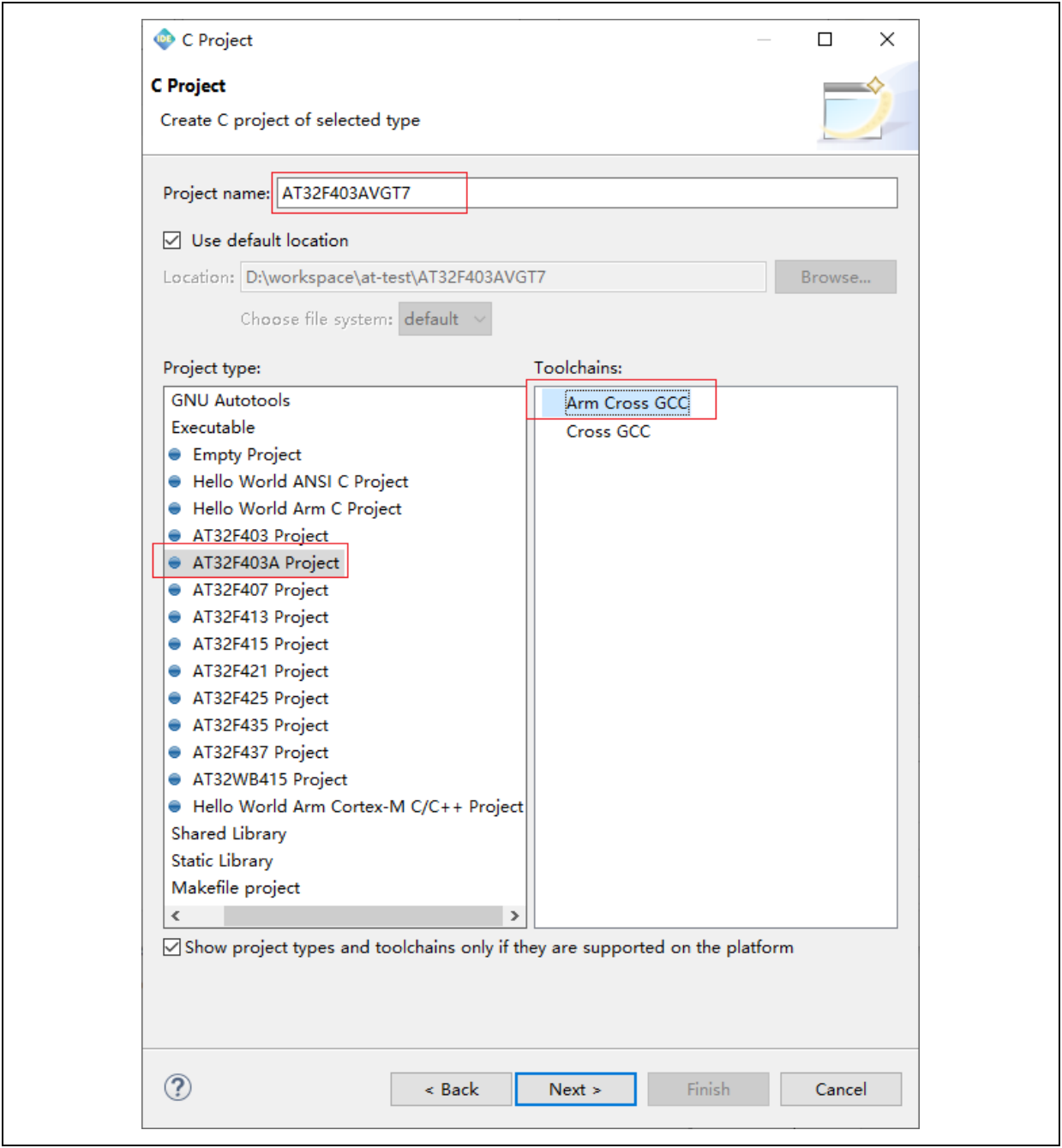Toggle Show project types only if supported checkbox
This screenshot has width=1062, height=1148.
point(172,947)
